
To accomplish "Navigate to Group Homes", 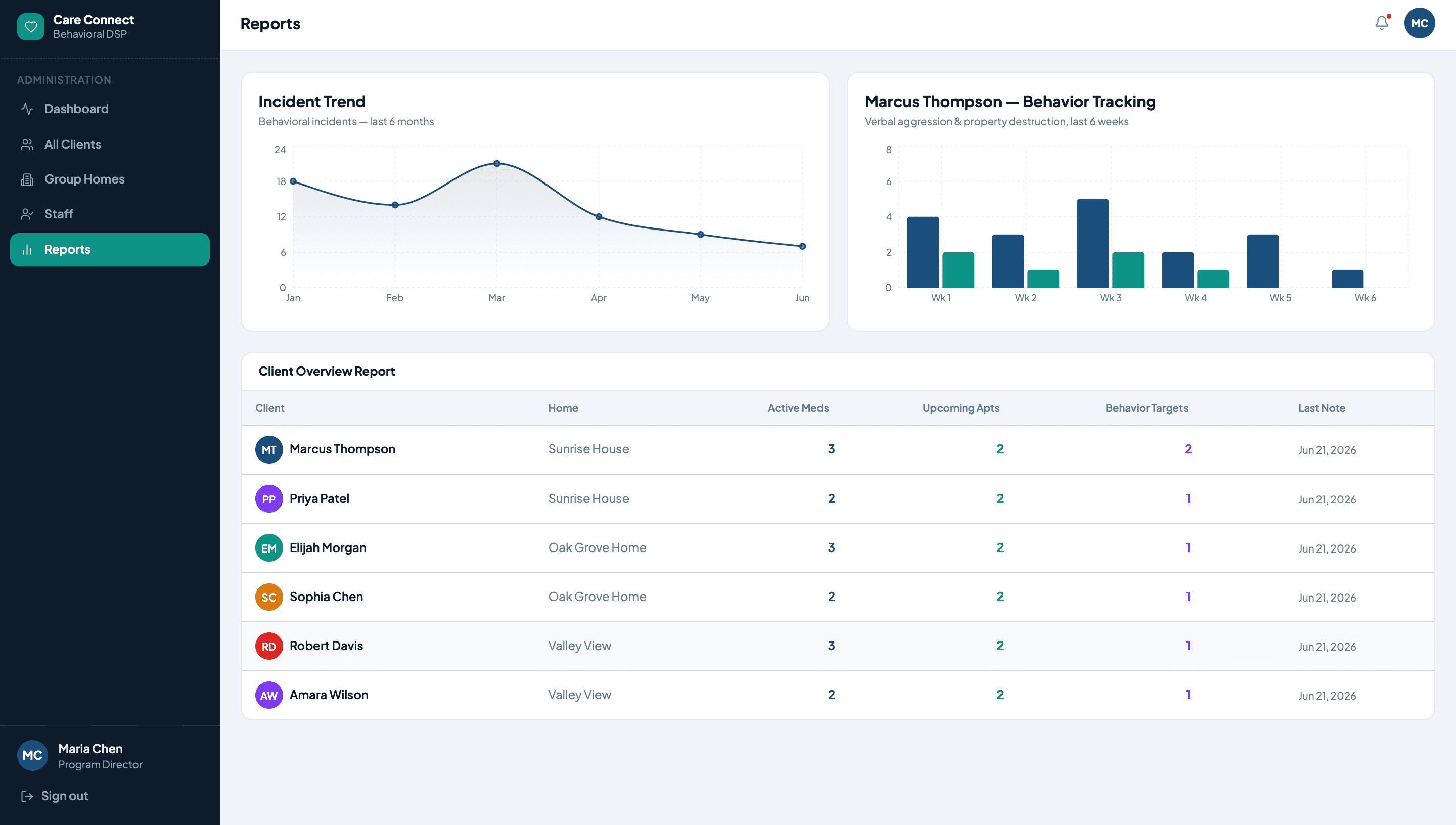I will click(x=110, y=179).
